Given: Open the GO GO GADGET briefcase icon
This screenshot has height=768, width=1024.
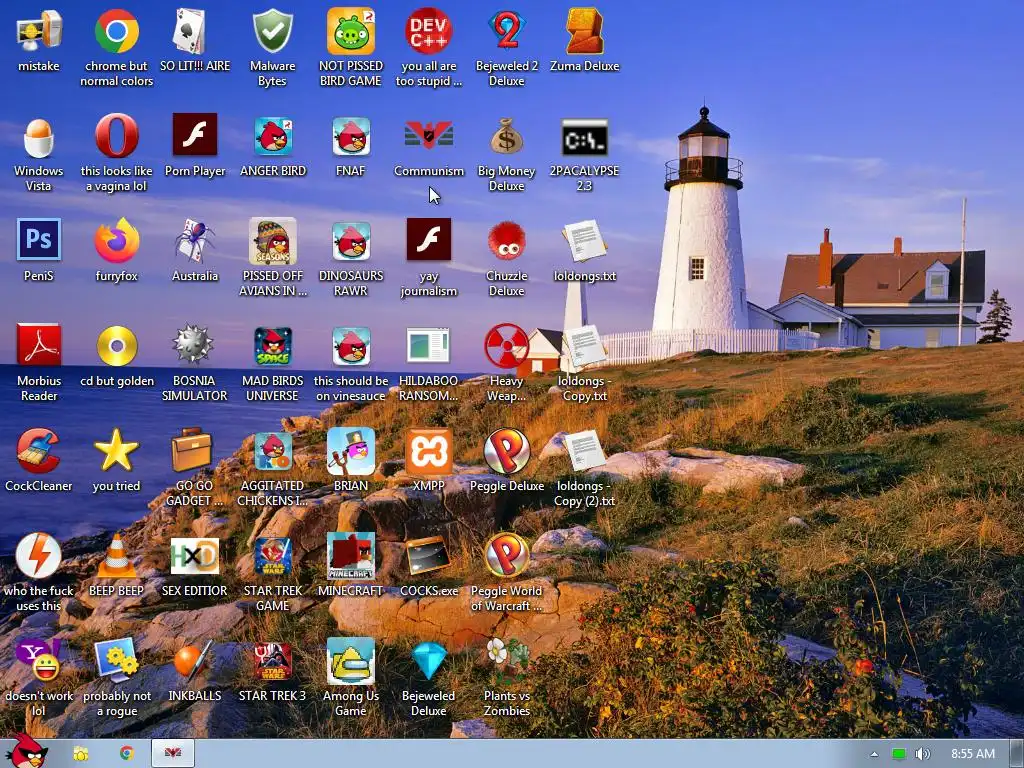Looking at the screenshot, I should pos(191,450).
